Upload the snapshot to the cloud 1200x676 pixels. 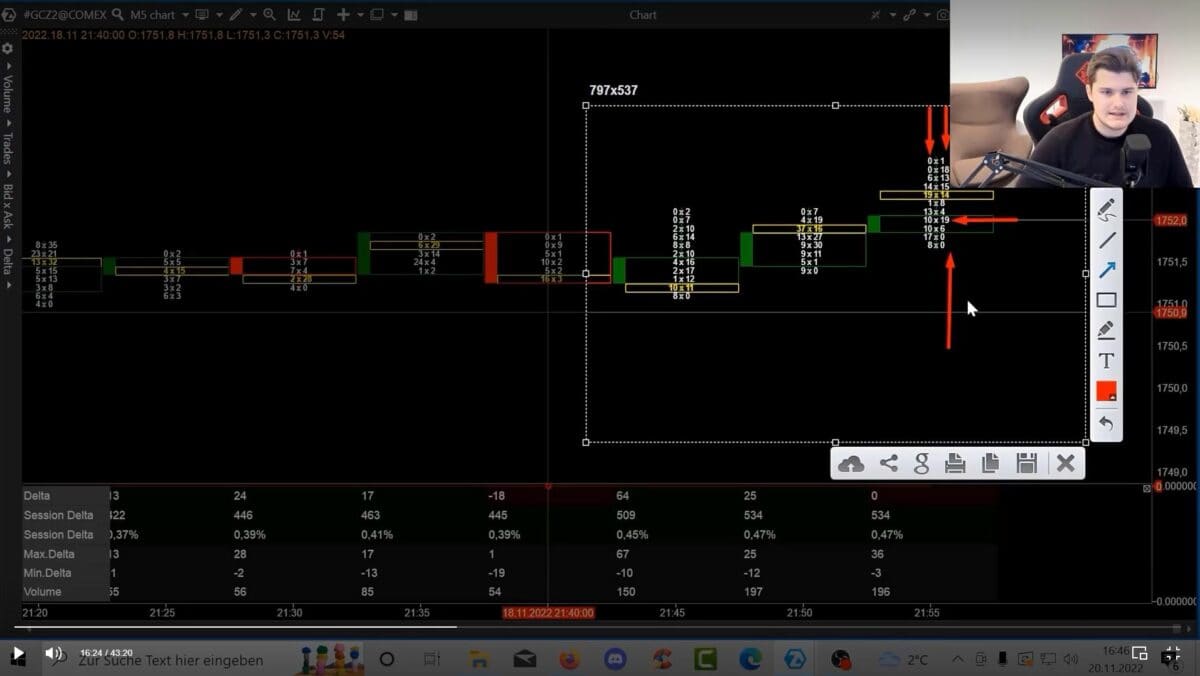852,462
